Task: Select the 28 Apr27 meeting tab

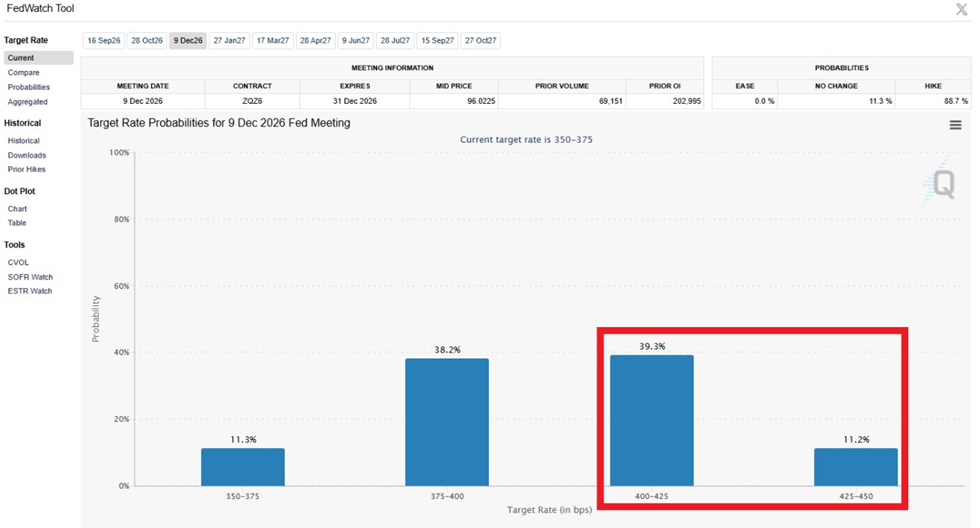Action: 316,41
